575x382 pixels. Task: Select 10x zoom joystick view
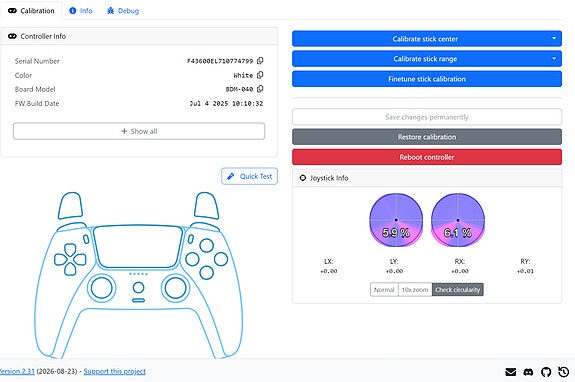(415, 290)
